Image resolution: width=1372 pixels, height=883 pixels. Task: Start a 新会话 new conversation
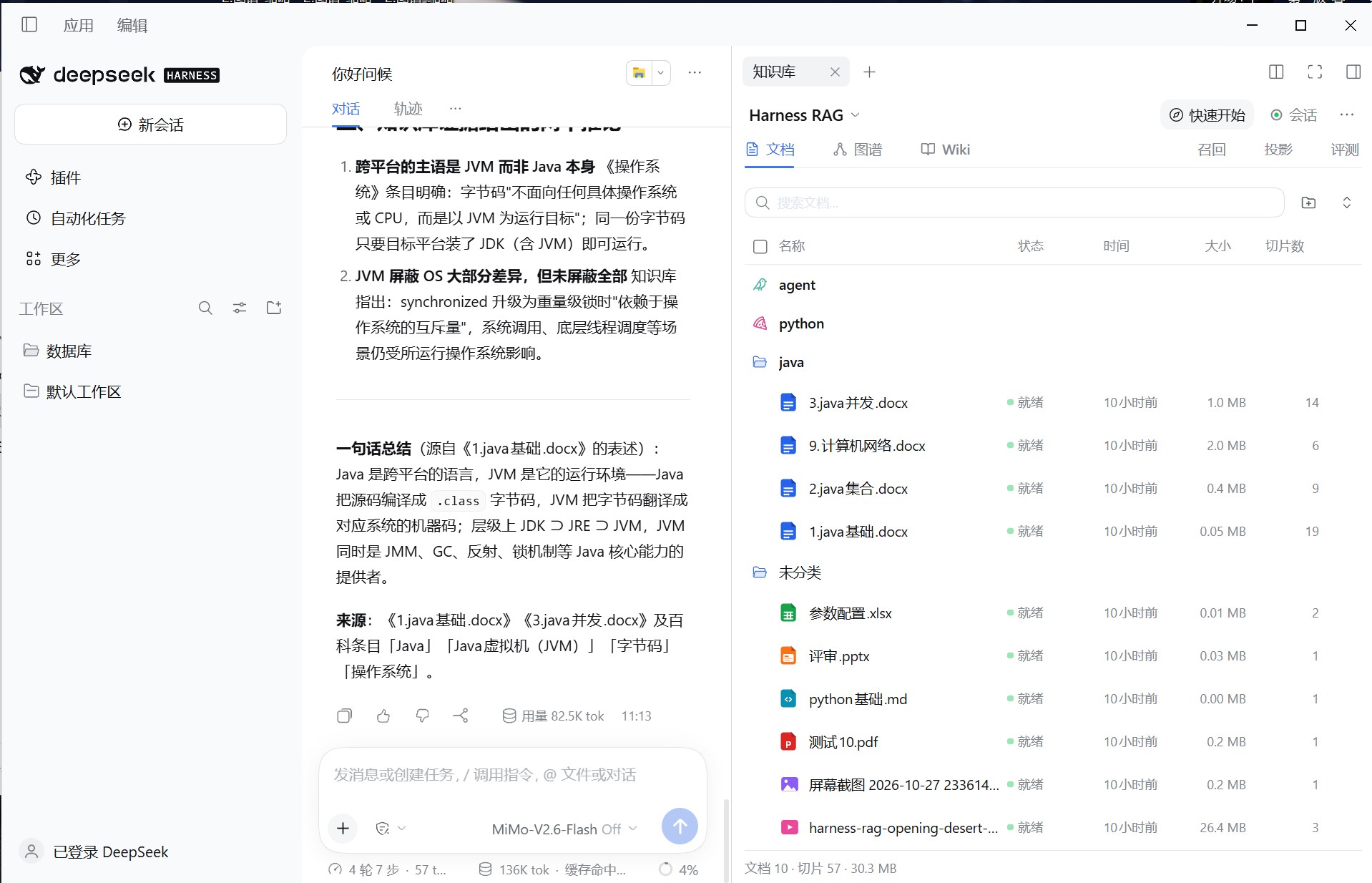(x=150, y=125)
